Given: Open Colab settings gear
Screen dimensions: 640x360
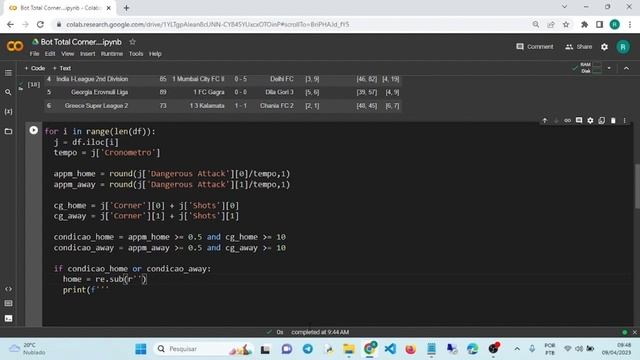Looking at the screenshot, I should click(x=604, y=47).
